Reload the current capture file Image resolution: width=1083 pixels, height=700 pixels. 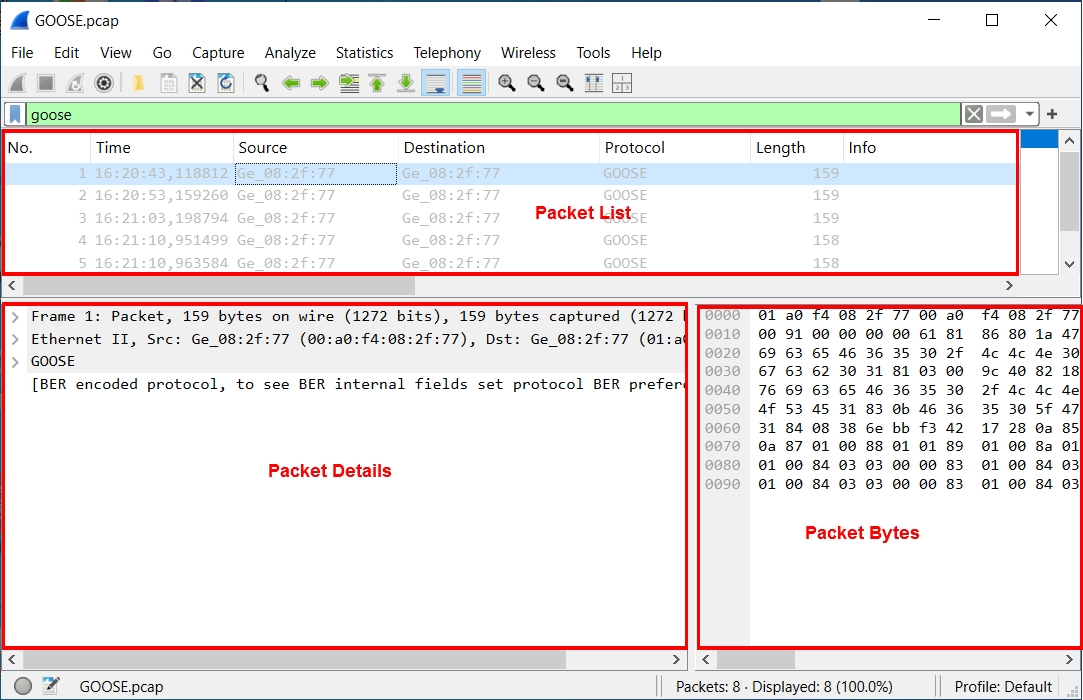point(226,83)
